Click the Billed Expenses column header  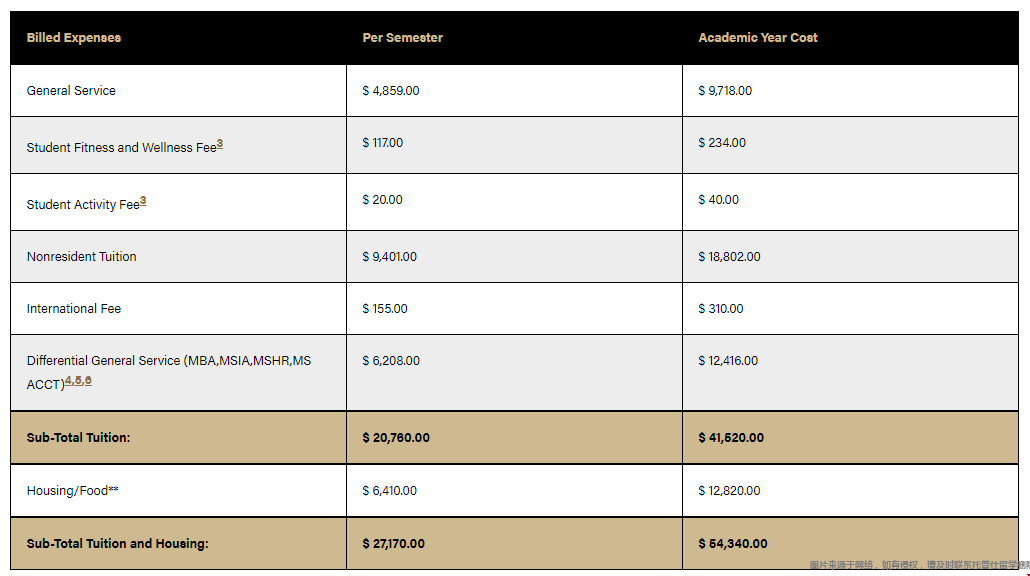pos(74,37)
